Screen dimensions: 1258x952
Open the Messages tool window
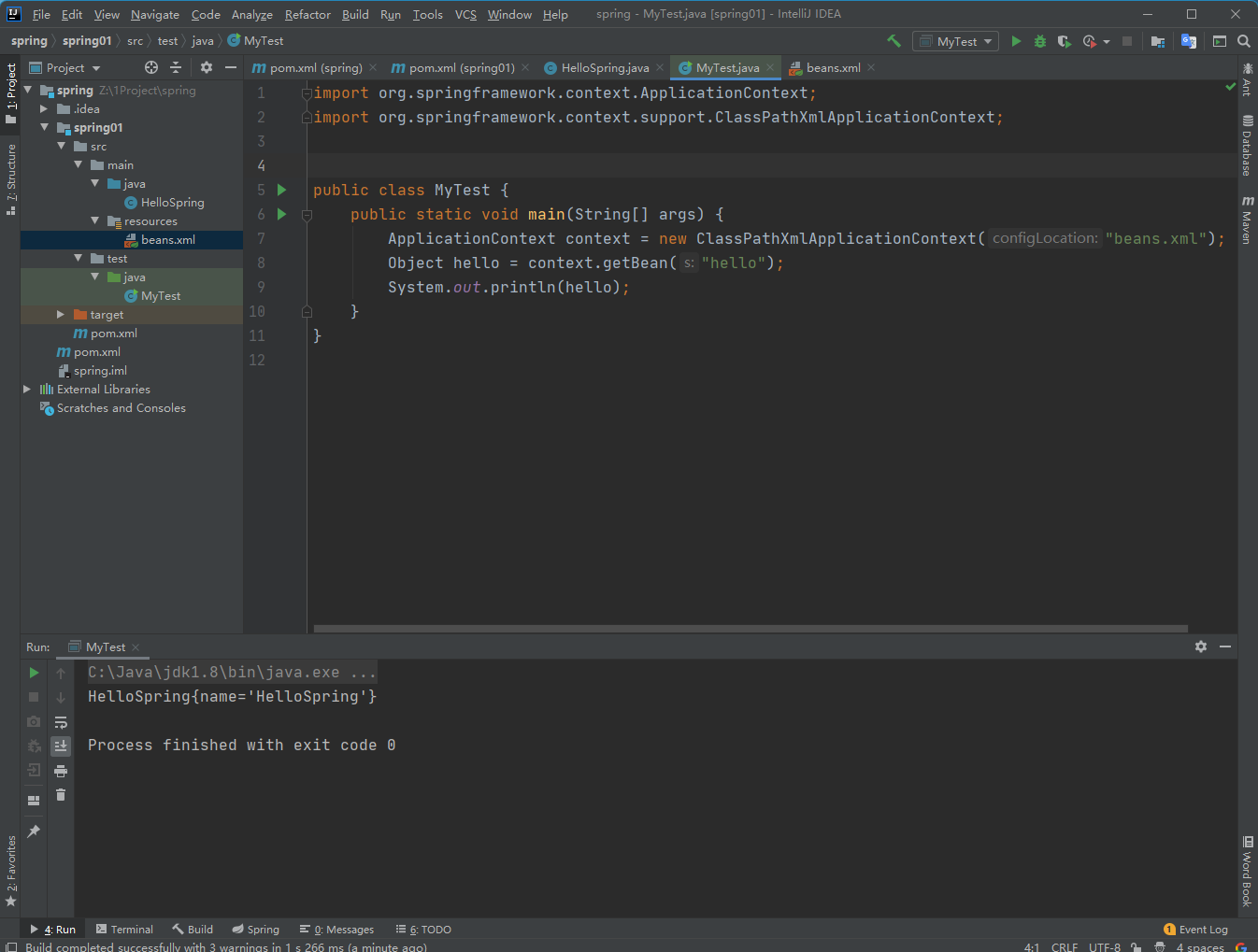tap(336, 930)
